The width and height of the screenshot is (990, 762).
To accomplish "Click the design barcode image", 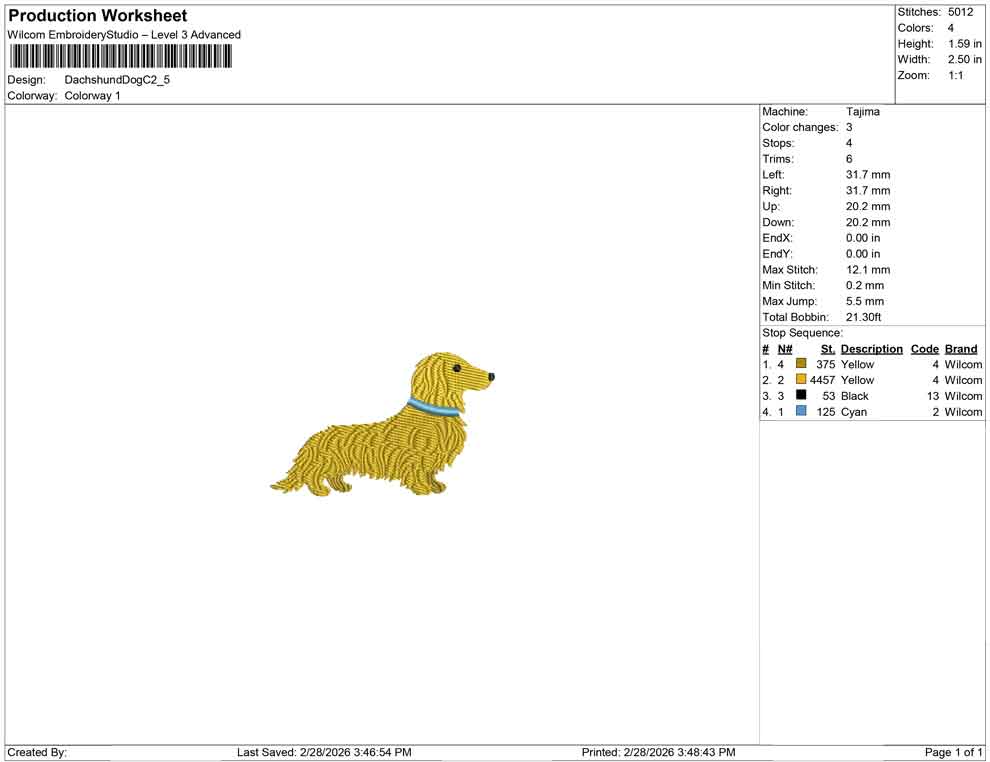I will point(120,57).
